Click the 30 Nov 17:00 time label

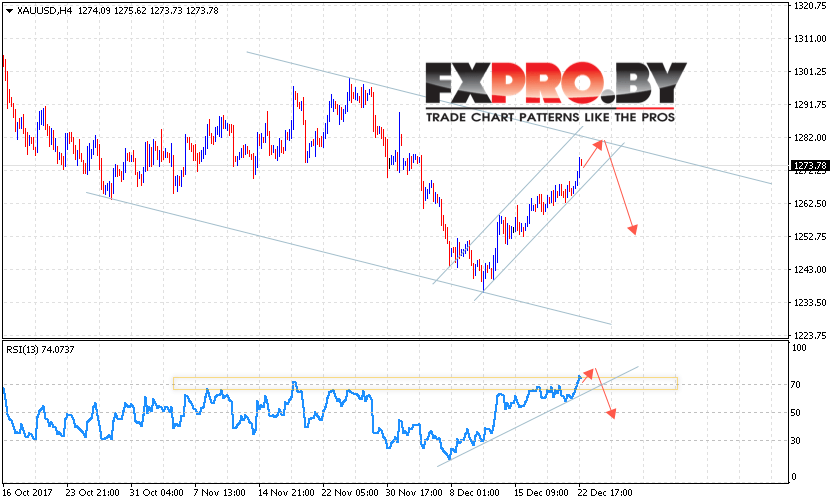[x=414, y=493]
